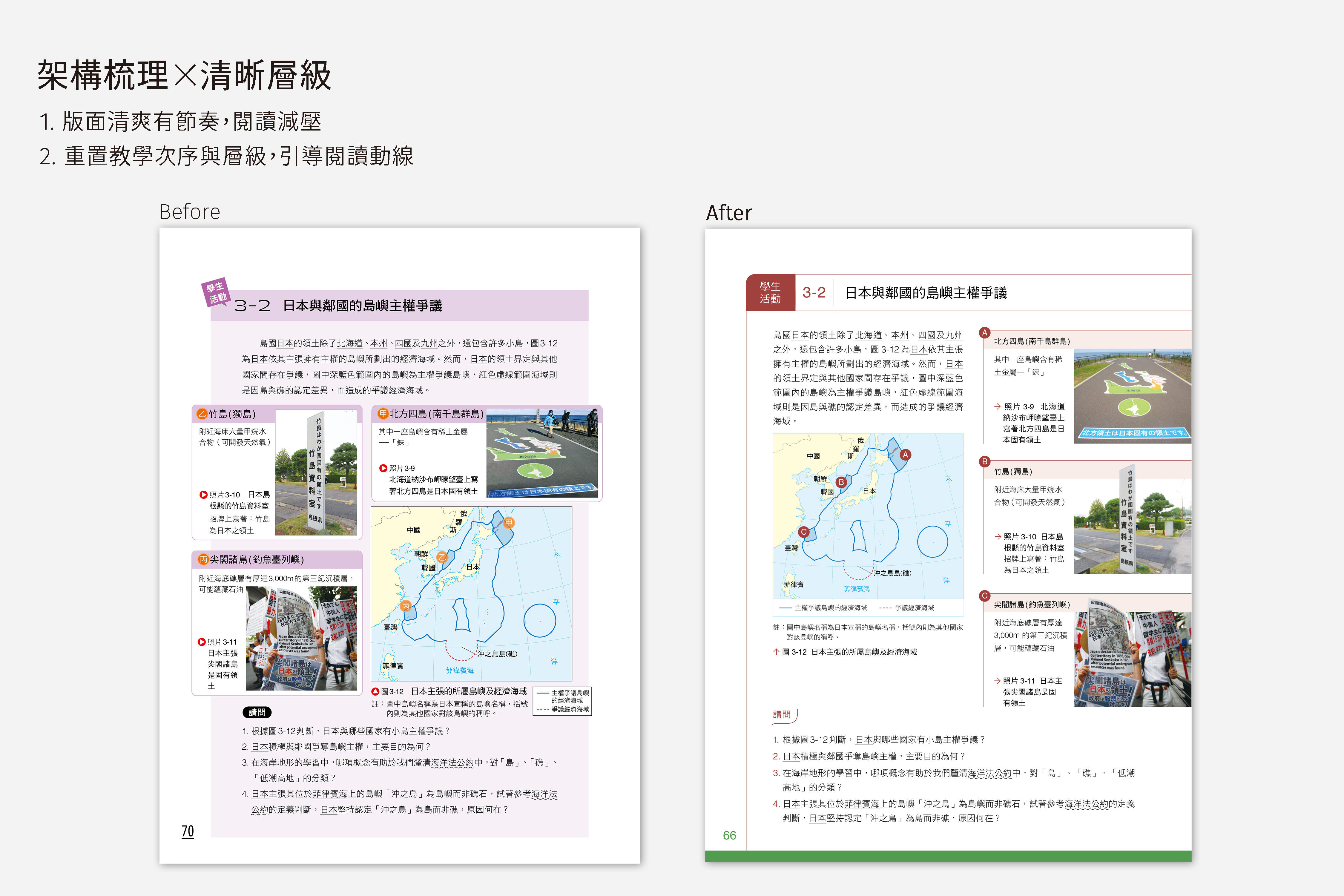Click the Before map of Japan's economic zones
Screen dimensions: 1344x896
click(471, 594)
